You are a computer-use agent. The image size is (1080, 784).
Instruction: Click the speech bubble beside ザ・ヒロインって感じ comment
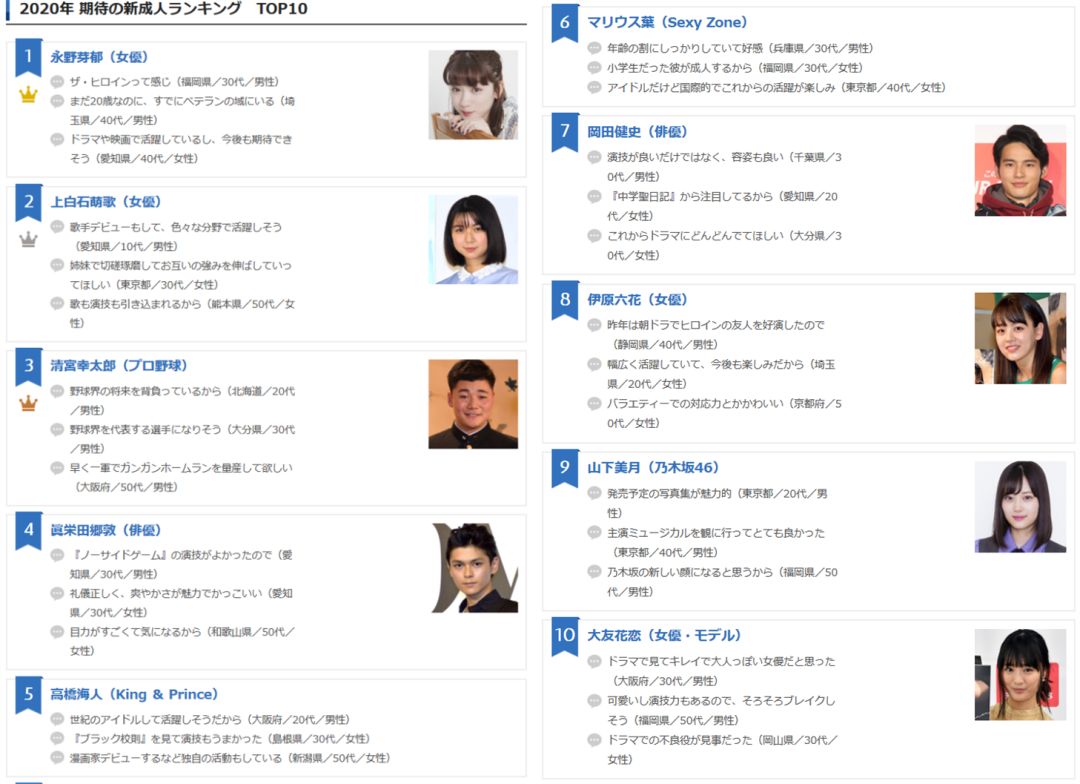[57, 81]
